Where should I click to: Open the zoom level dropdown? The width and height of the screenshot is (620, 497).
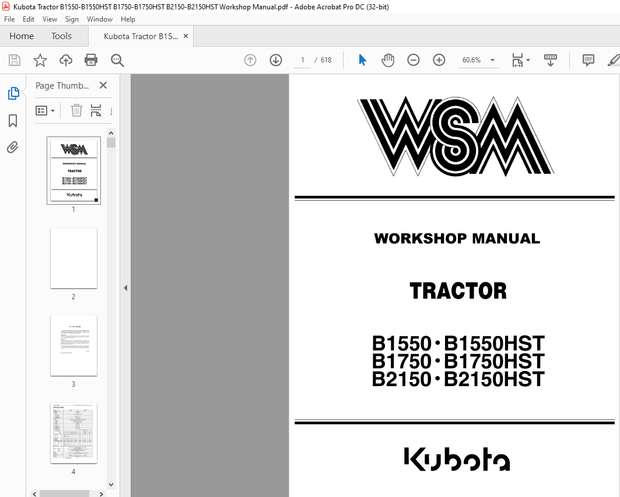pos(492,60)
